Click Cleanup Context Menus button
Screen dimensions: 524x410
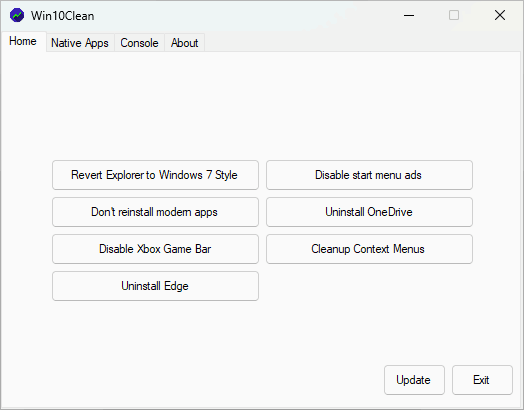pyautogui.click(x=369, y=249)
